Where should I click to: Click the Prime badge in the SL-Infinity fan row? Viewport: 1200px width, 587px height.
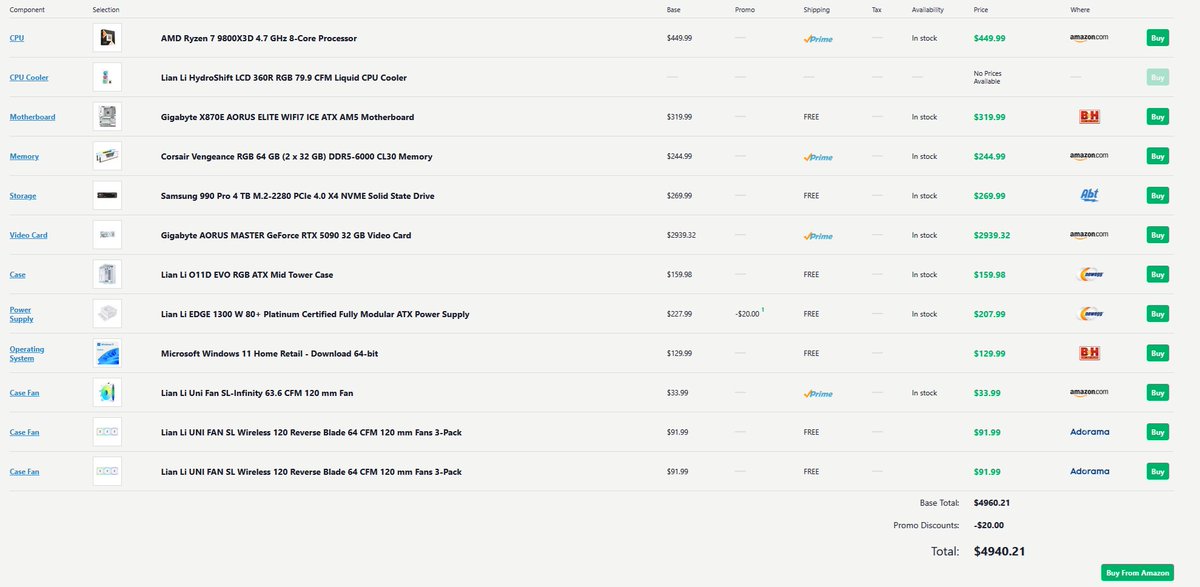coord(818,394)
